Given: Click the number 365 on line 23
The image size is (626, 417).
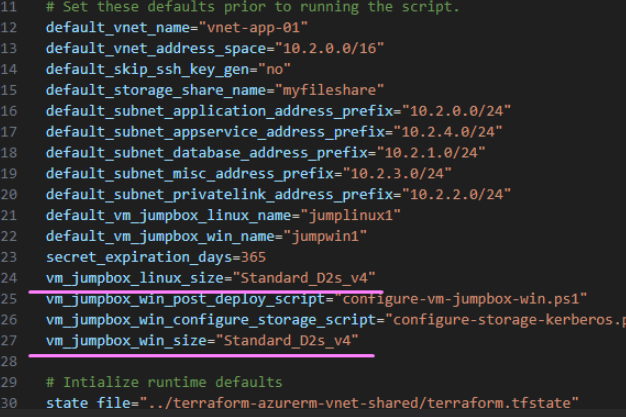Looking at the screenshot, I should coord(254,257).
